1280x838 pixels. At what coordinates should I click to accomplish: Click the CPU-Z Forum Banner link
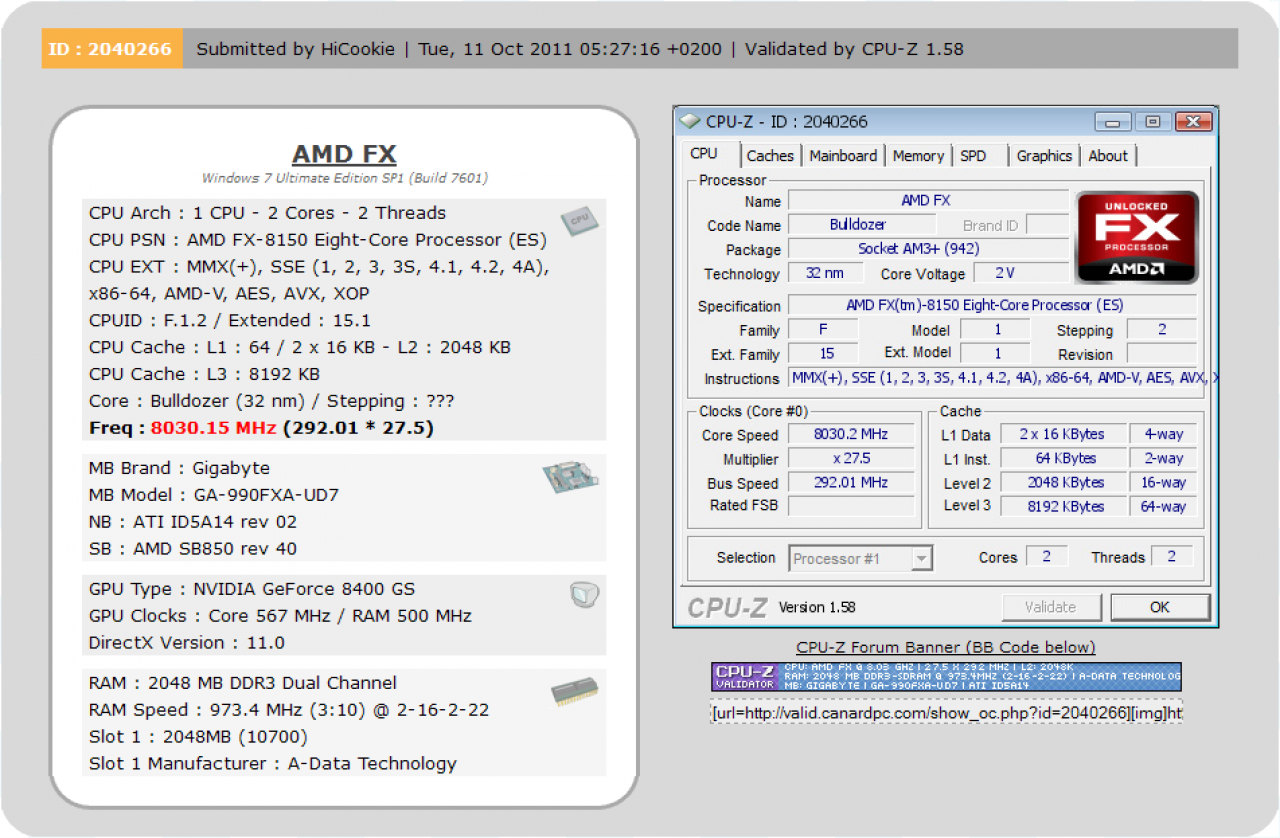946,647
